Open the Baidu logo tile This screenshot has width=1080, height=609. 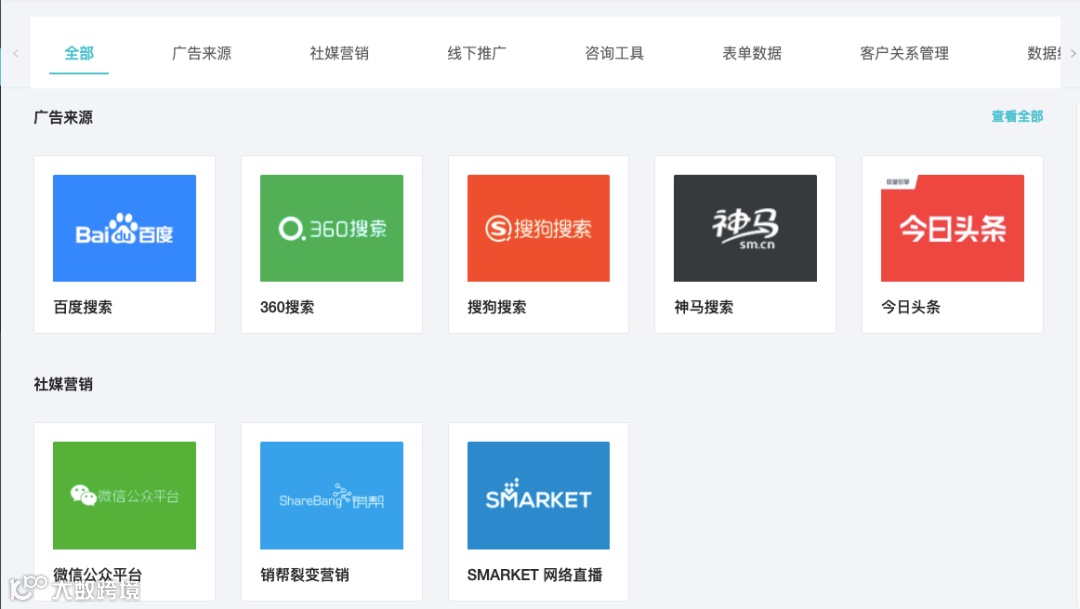(x=125, y=228)
